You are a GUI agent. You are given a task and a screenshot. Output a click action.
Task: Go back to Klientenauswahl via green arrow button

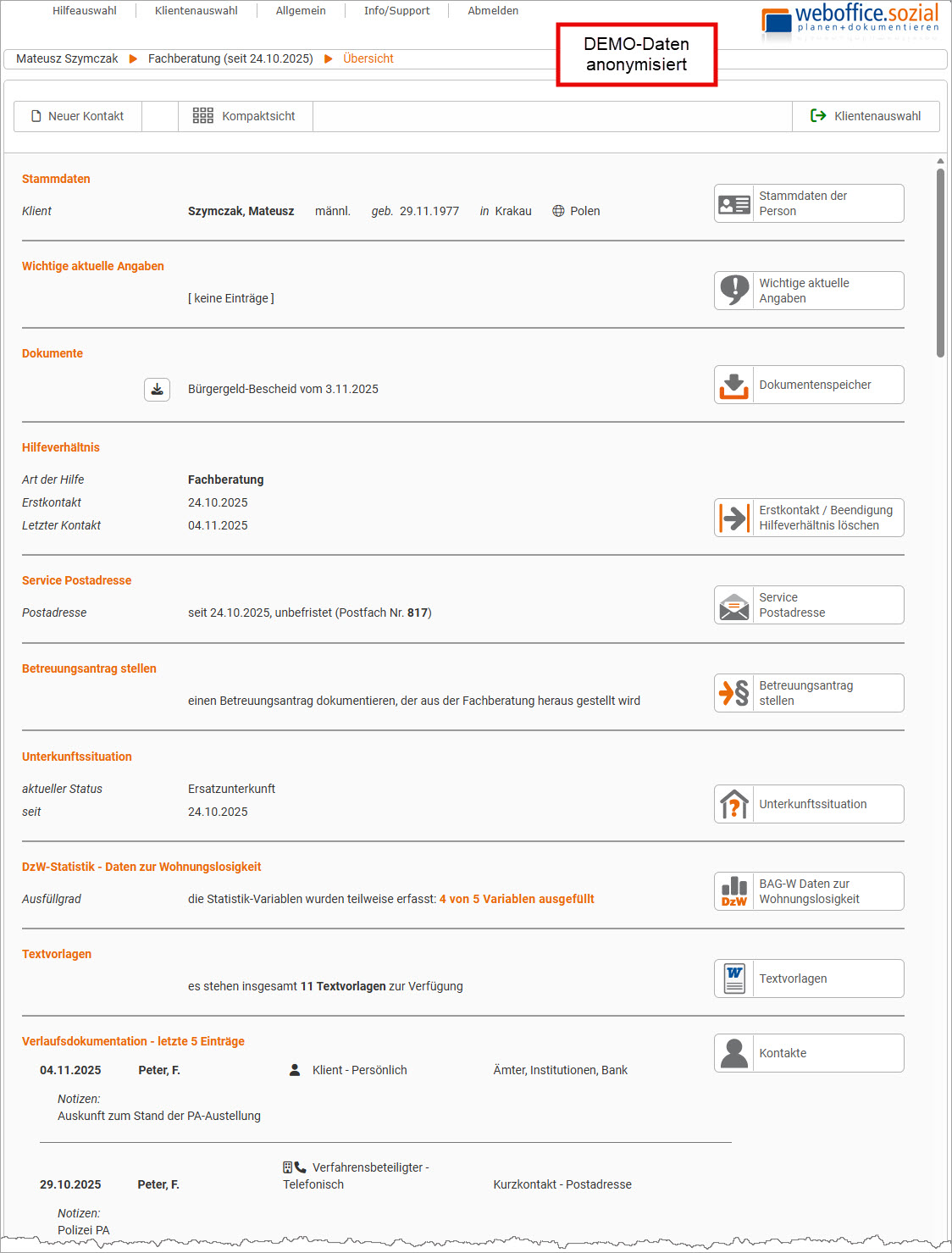[x=866, y=116]
